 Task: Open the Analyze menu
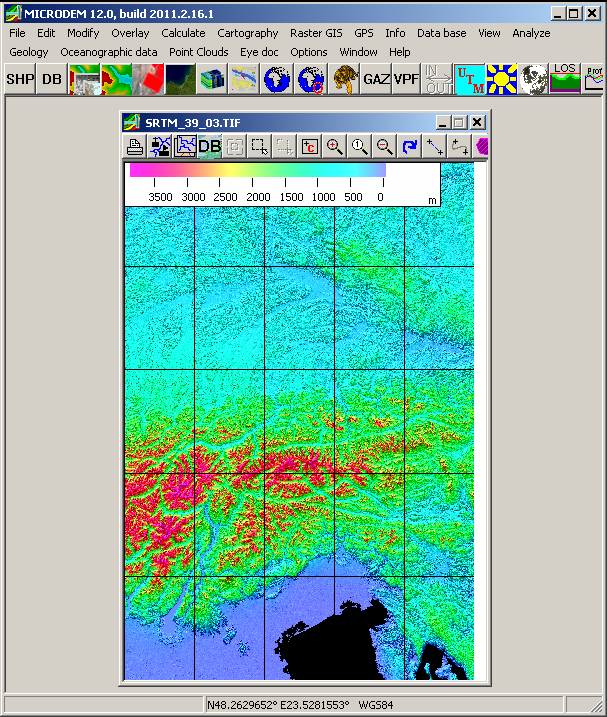(x=532, y=33)
